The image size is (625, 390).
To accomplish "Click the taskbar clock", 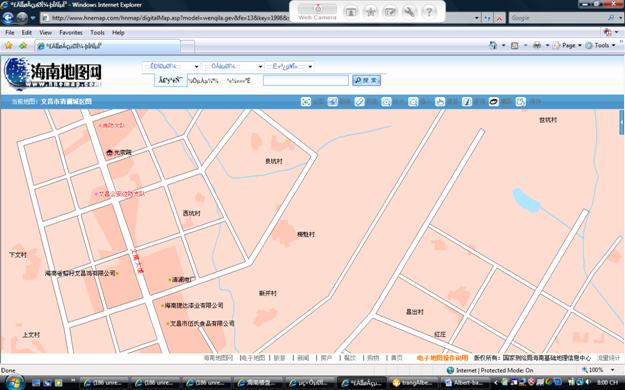I will tap(607, 382).
